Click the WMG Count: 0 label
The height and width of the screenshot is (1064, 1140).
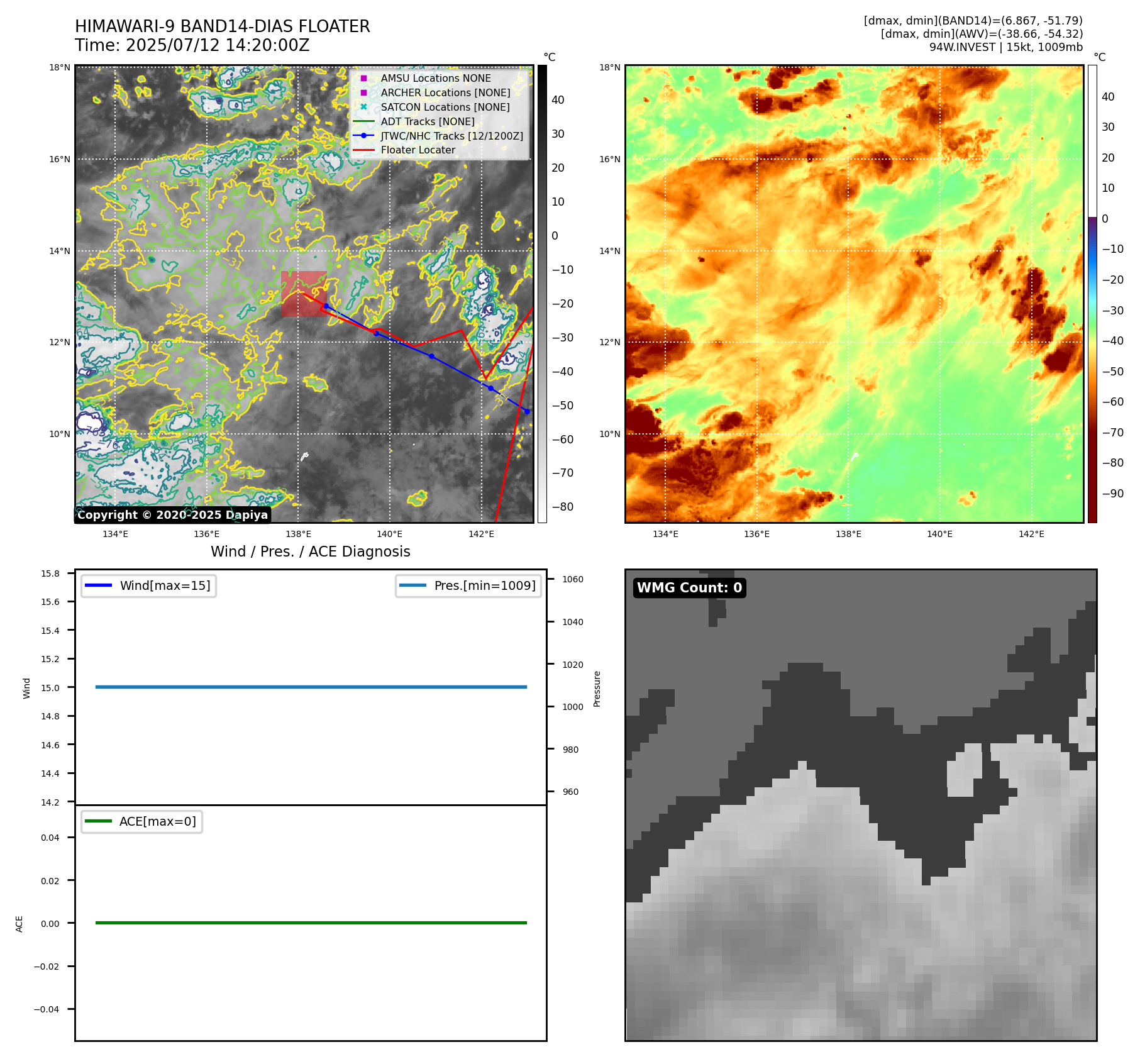pyautogui.click(x=690, y=588)
